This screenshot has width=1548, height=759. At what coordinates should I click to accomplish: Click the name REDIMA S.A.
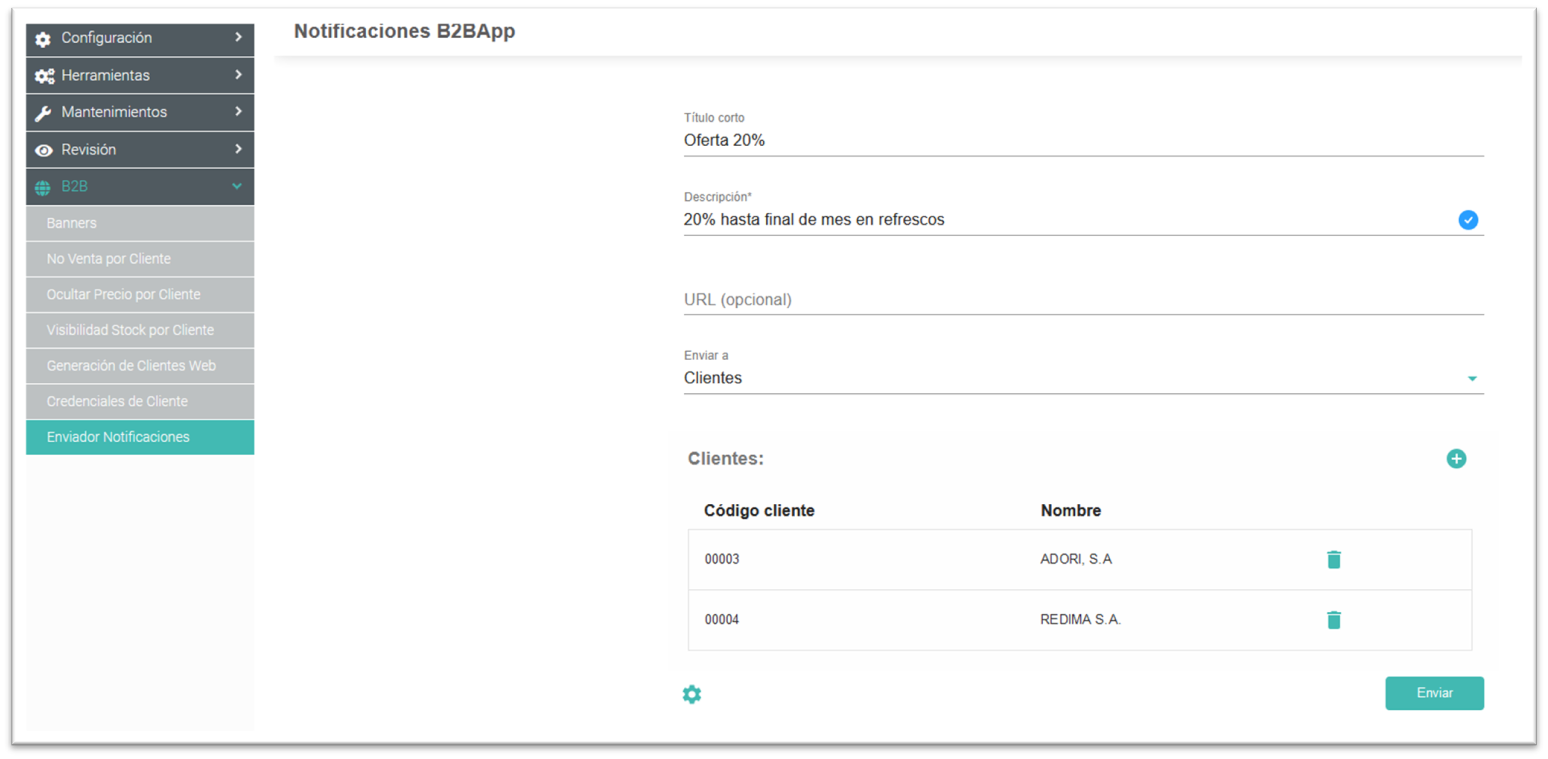tap(1081, 620)
